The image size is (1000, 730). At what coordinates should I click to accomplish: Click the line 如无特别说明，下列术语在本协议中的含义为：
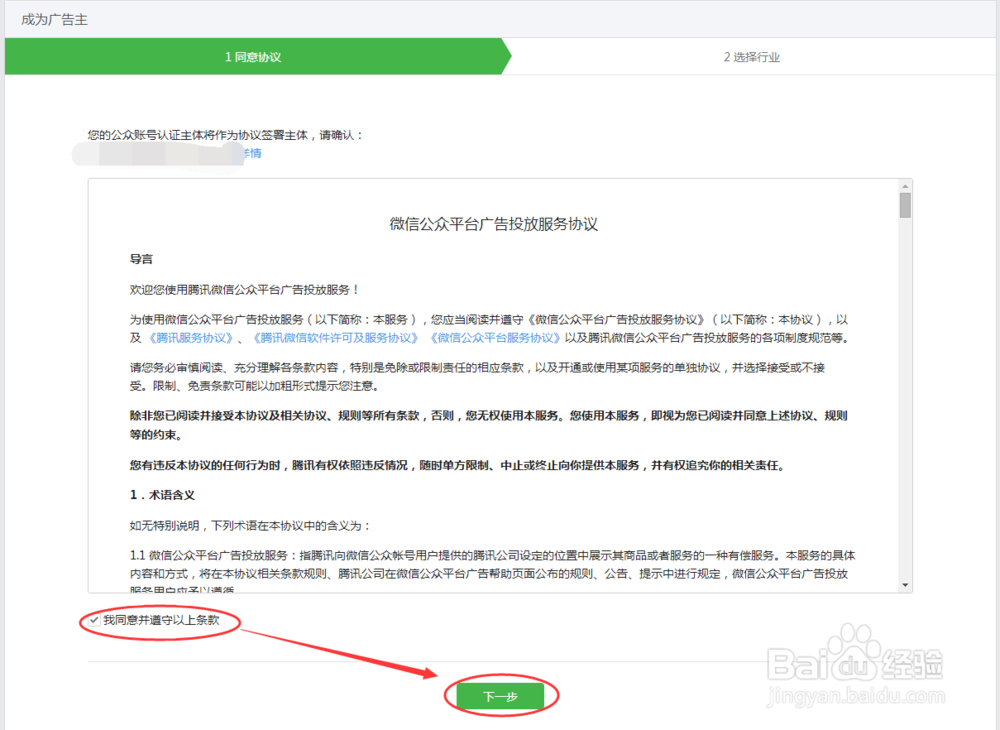(250, 525)
